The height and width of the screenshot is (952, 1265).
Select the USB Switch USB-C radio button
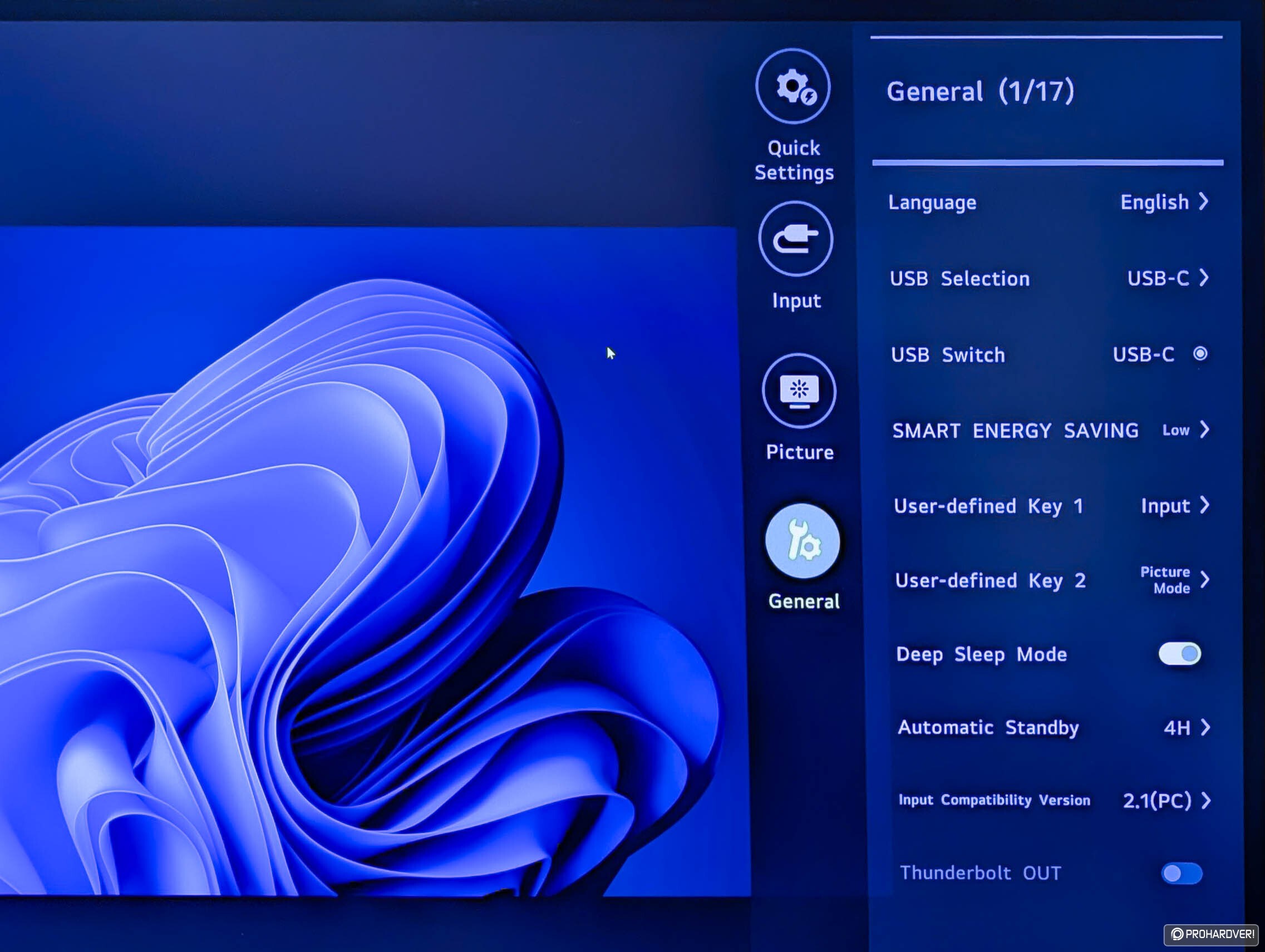pyautogui.click(x=1200, y=354)
